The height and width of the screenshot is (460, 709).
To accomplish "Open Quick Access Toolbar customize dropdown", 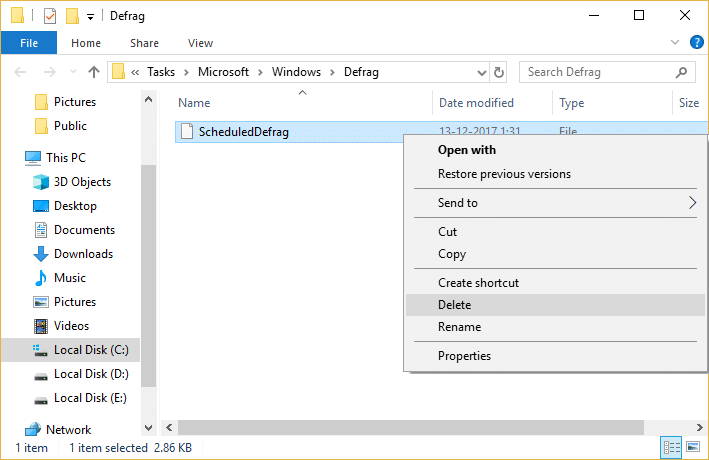I will point(91,16).
